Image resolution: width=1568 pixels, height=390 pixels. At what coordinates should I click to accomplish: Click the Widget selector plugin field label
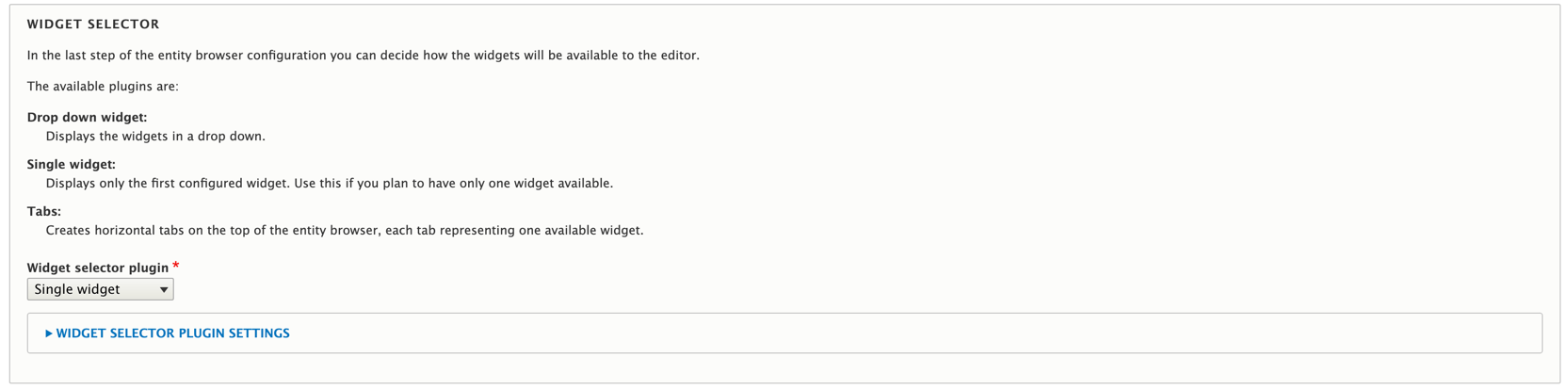coord(98,268)
